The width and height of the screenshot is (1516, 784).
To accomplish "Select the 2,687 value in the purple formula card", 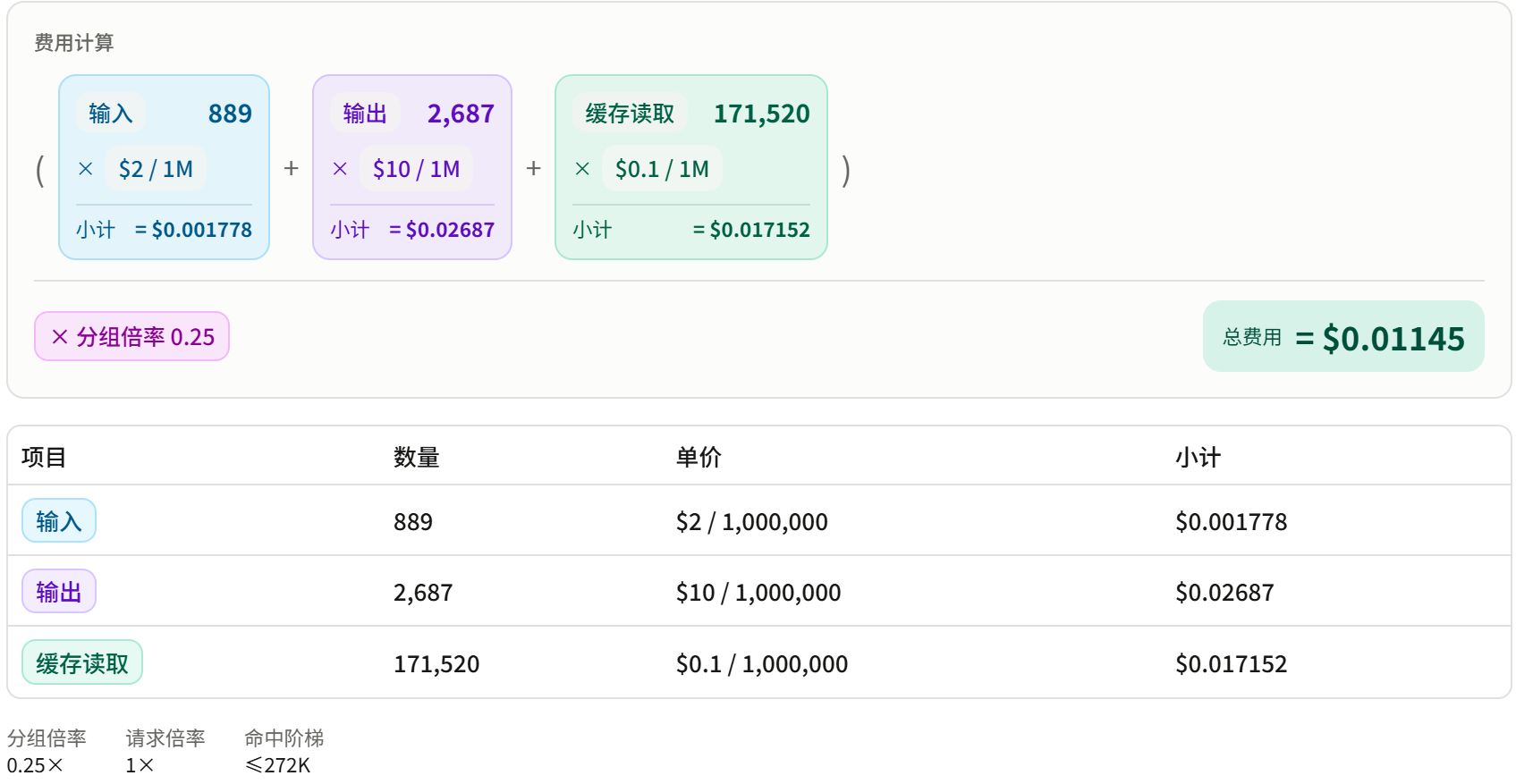I will click(x=461, y=114).
